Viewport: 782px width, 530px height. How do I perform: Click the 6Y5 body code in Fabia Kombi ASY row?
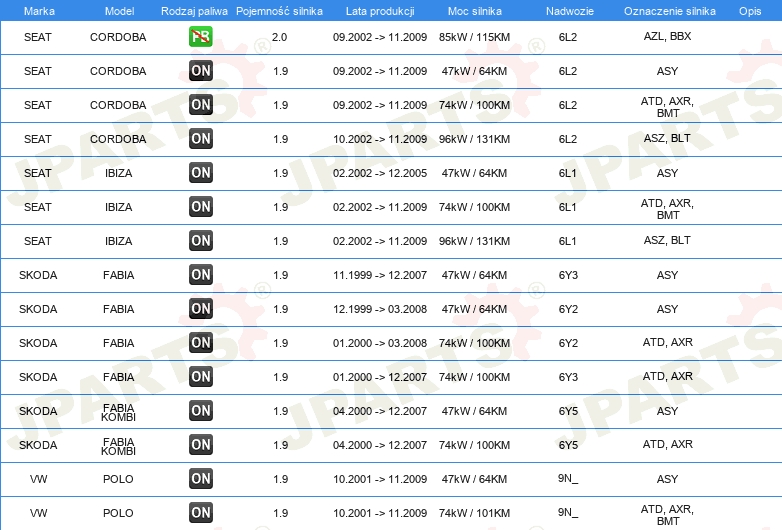(568, 411)
